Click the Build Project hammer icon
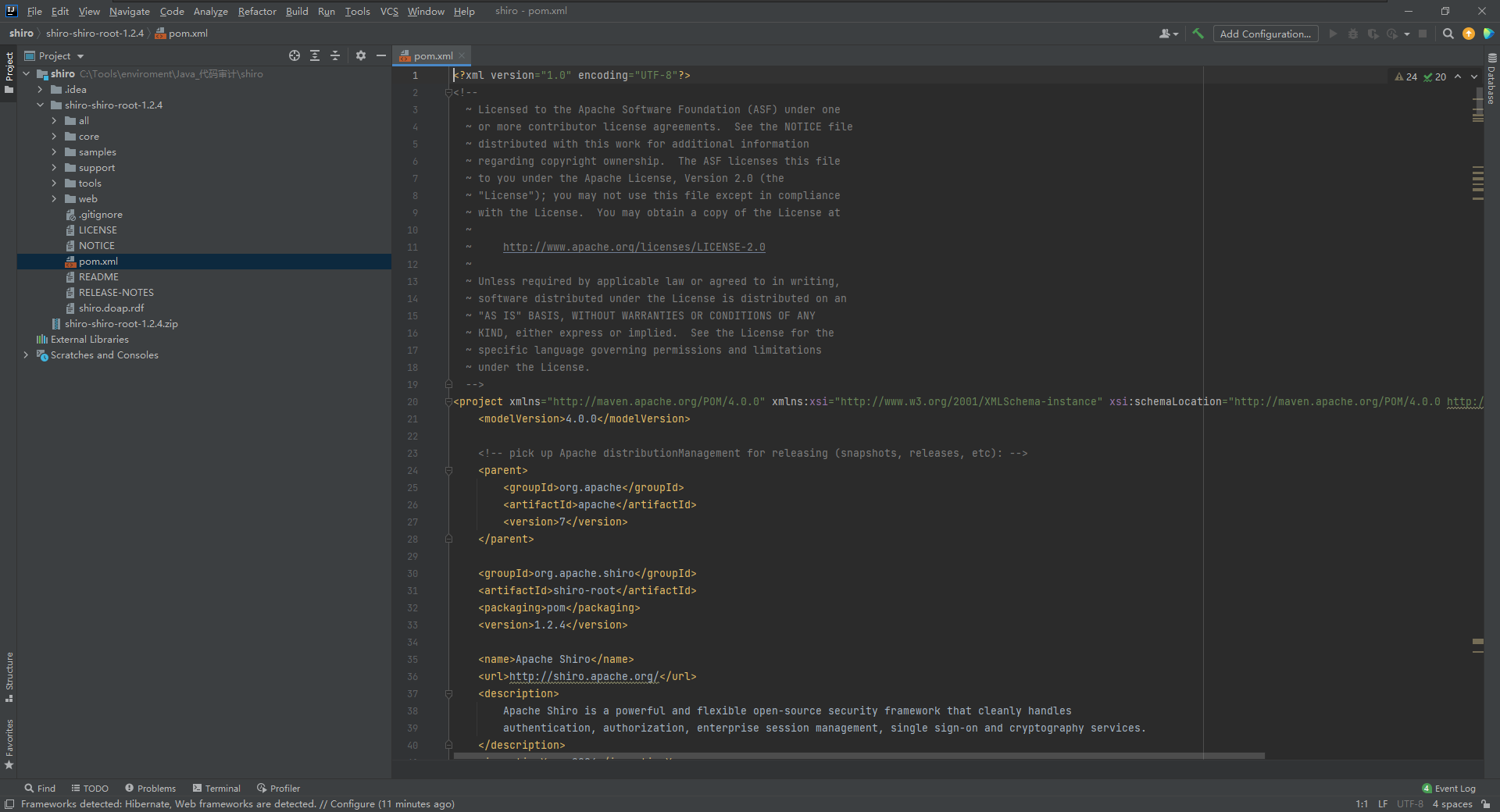Viewport: 1500px width, 812px height. click(1198, 34)
